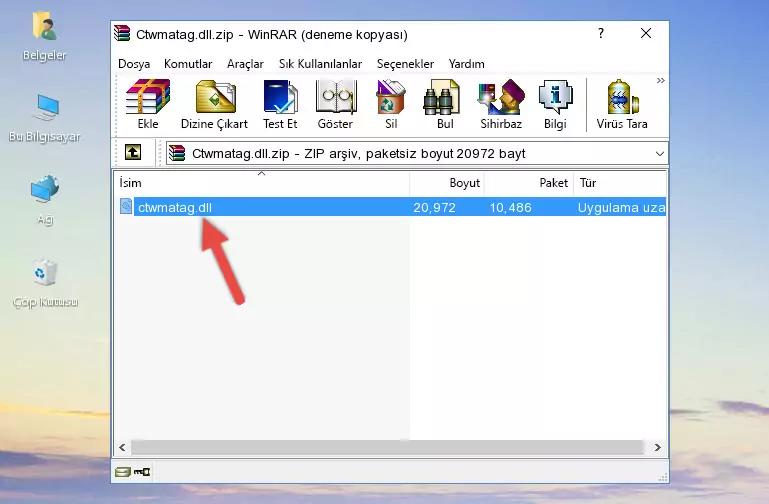
Task: Click the Uygulama uza type cell
Action: coord(621,208)
